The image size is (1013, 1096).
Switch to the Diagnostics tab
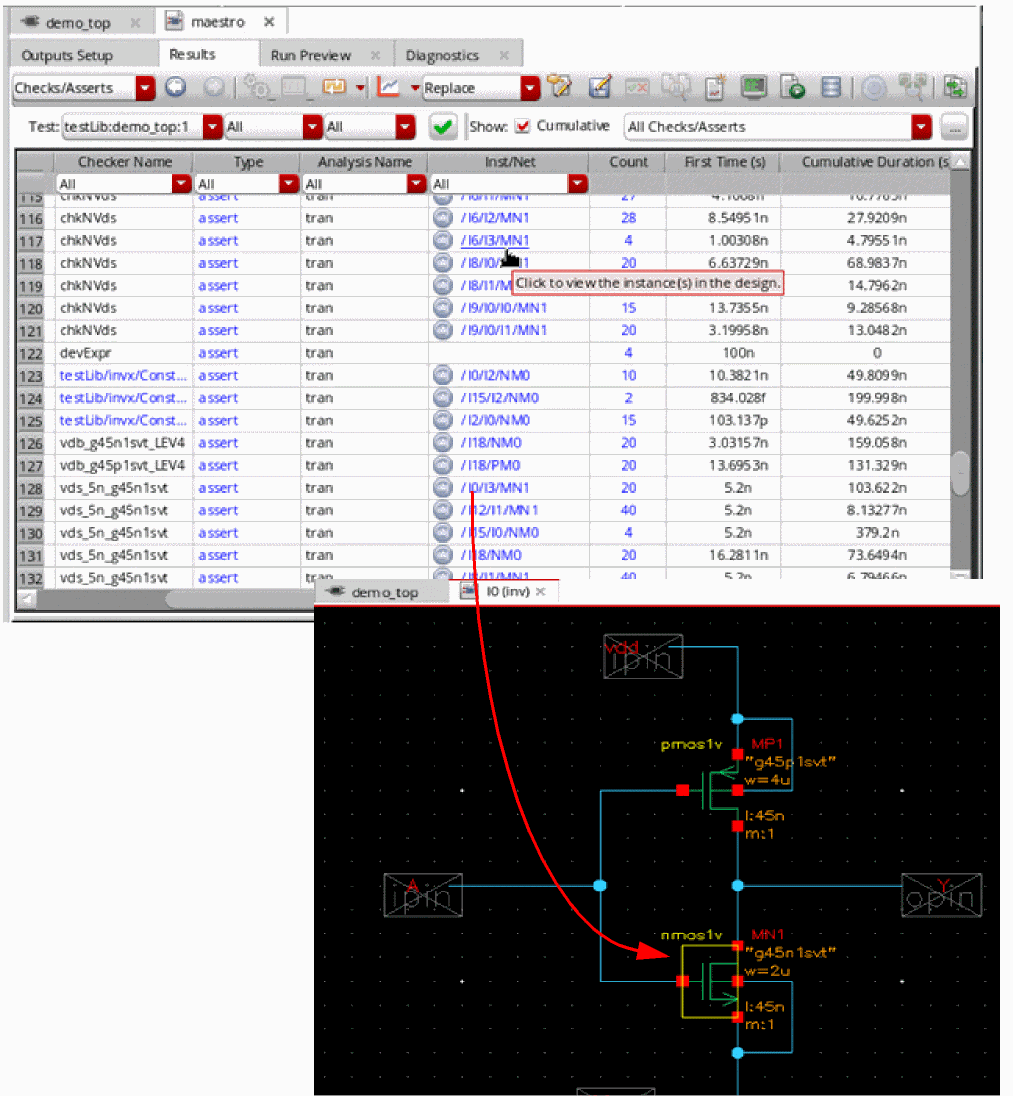click(442, 56)
